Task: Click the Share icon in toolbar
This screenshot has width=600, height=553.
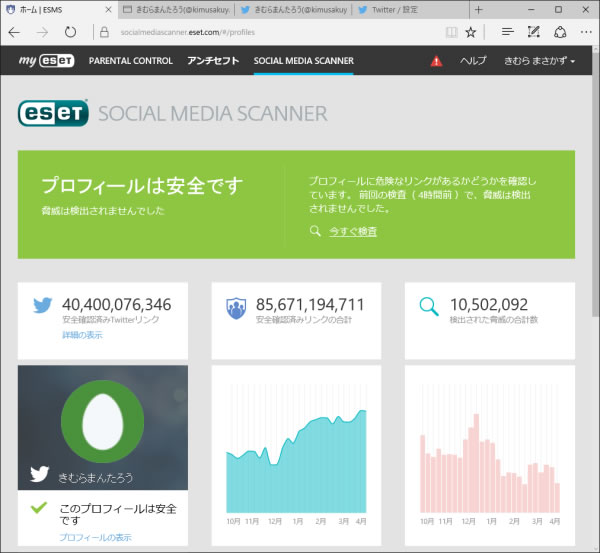Action: point(560,32)
